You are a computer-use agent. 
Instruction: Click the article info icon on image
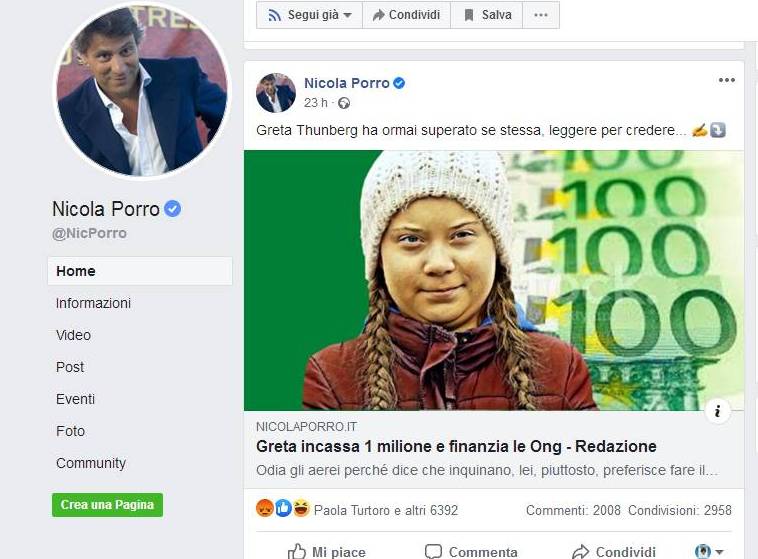[717, 410]
